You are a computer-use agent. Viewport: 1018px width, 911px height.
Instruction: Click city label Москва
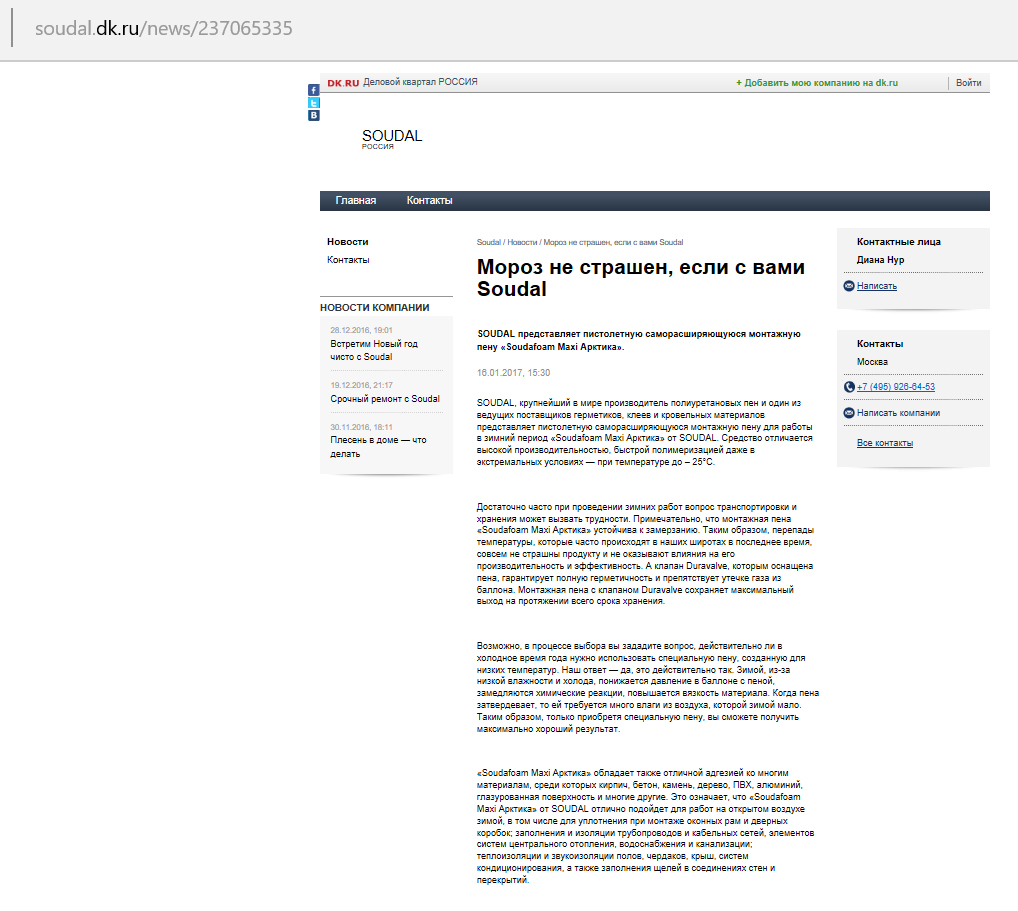(x=872, y=362)
